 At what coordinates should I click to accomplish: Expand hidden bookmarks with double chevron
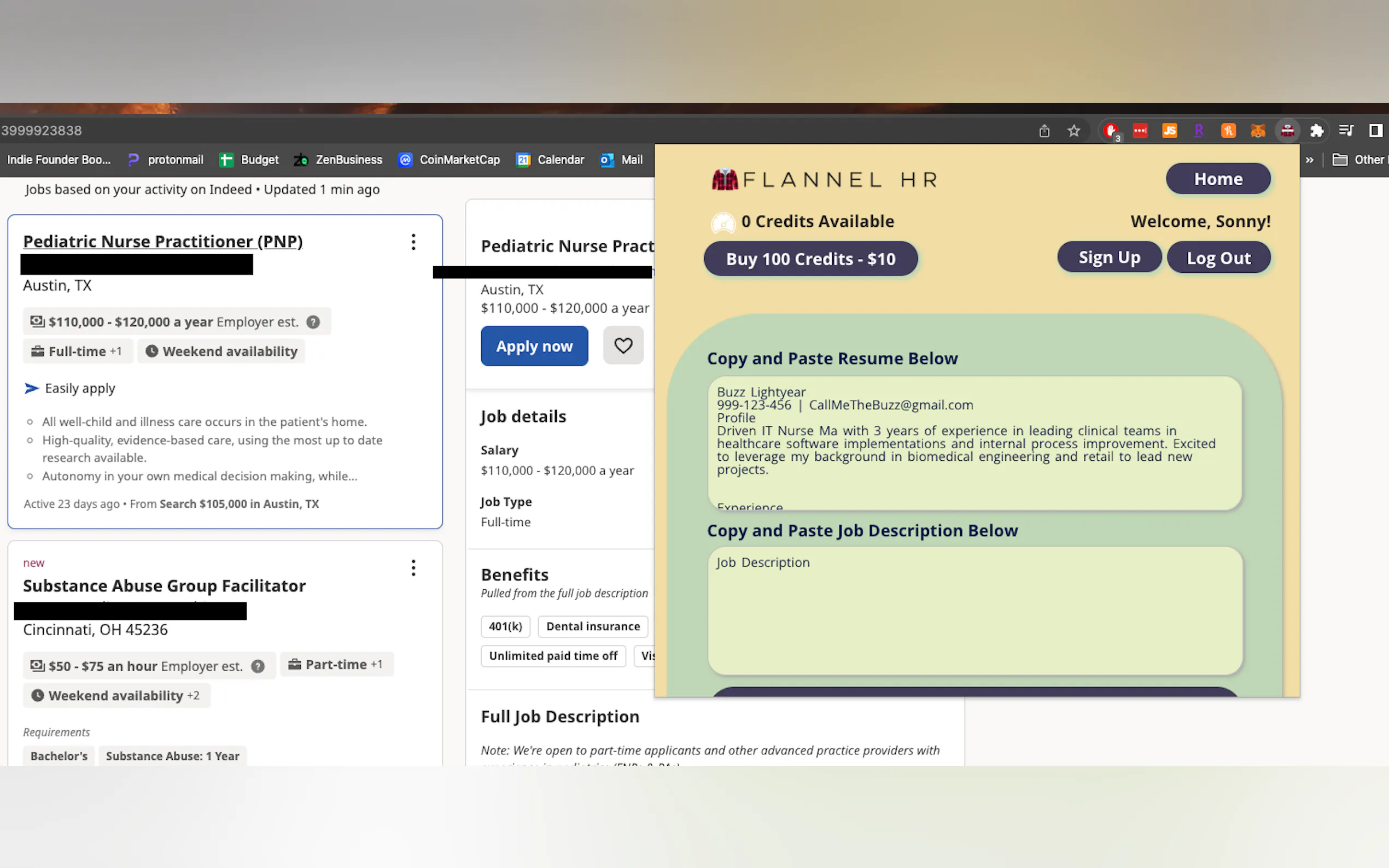pos(1309,160)
